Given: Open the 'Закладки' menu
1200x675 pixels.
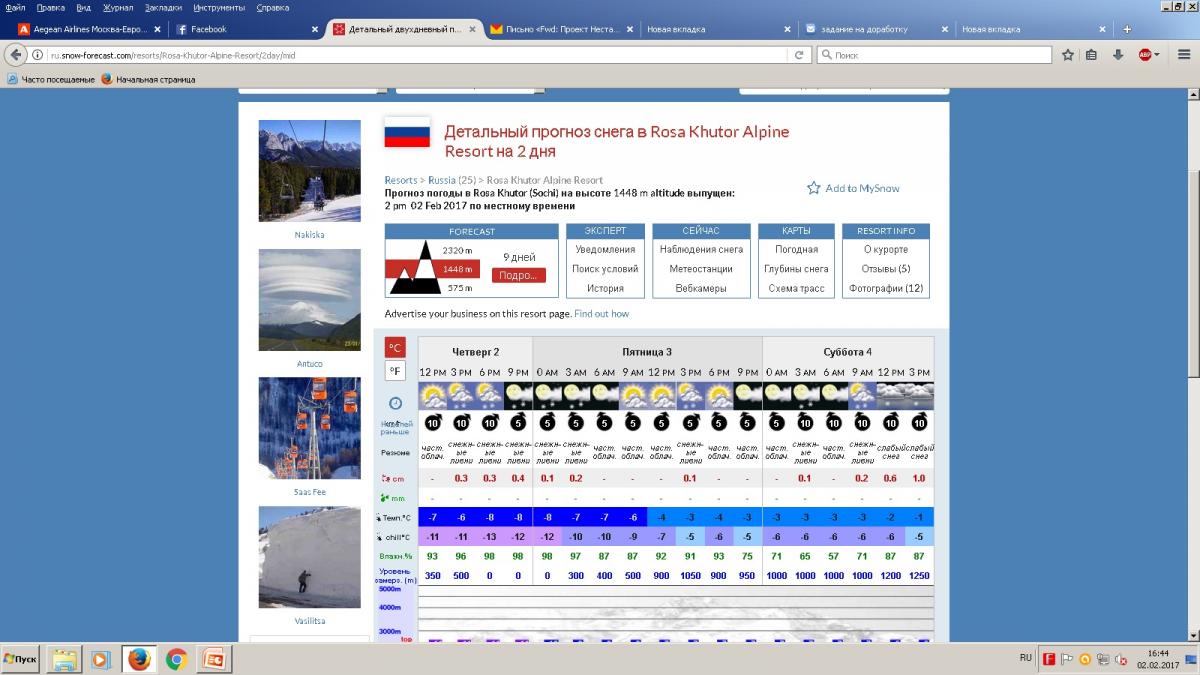Looking at the screenshot, I should 162,7.
